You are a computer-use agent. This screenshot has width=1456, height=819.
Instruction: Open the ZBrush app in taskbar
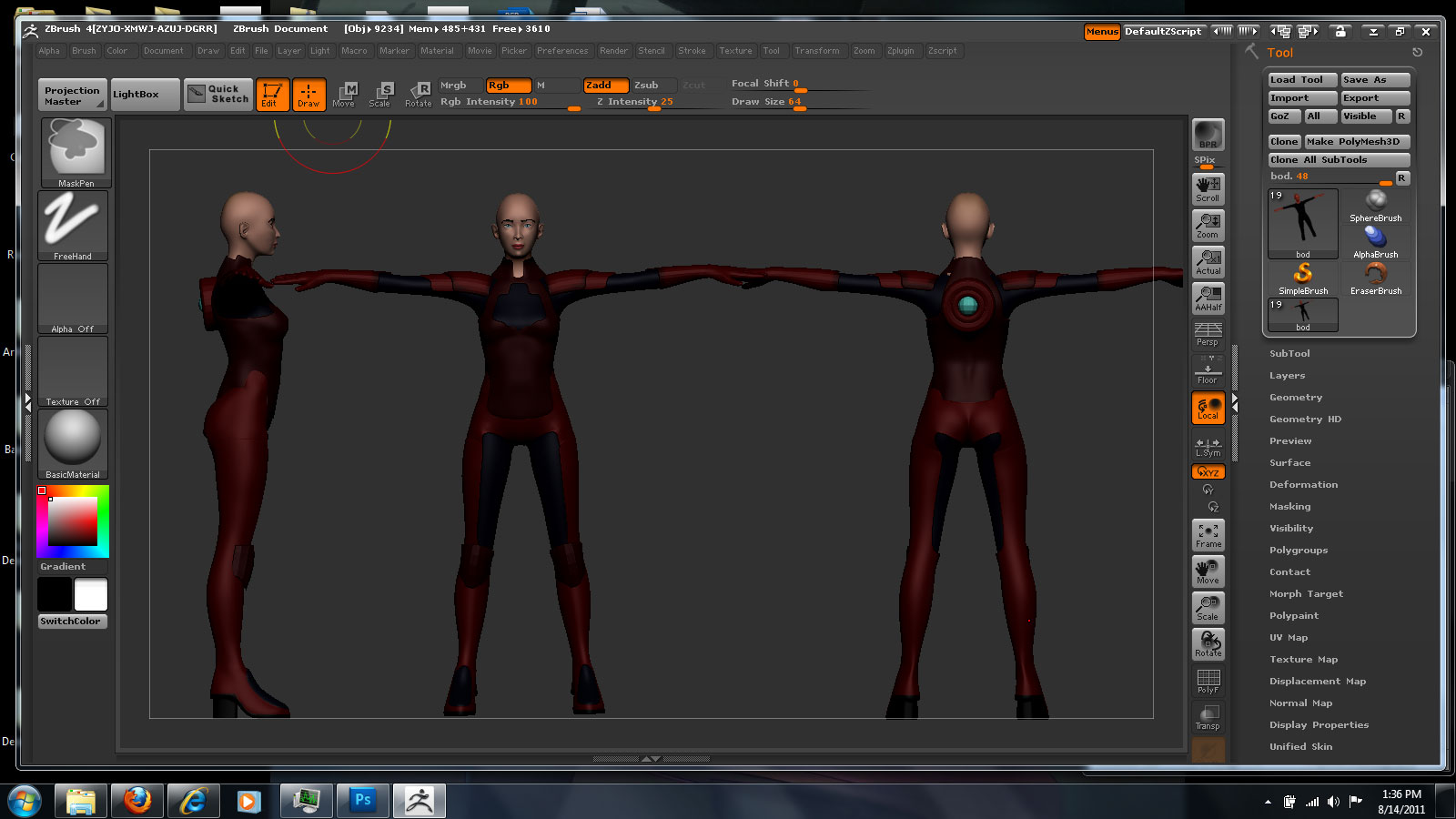(x=420, y=801)
